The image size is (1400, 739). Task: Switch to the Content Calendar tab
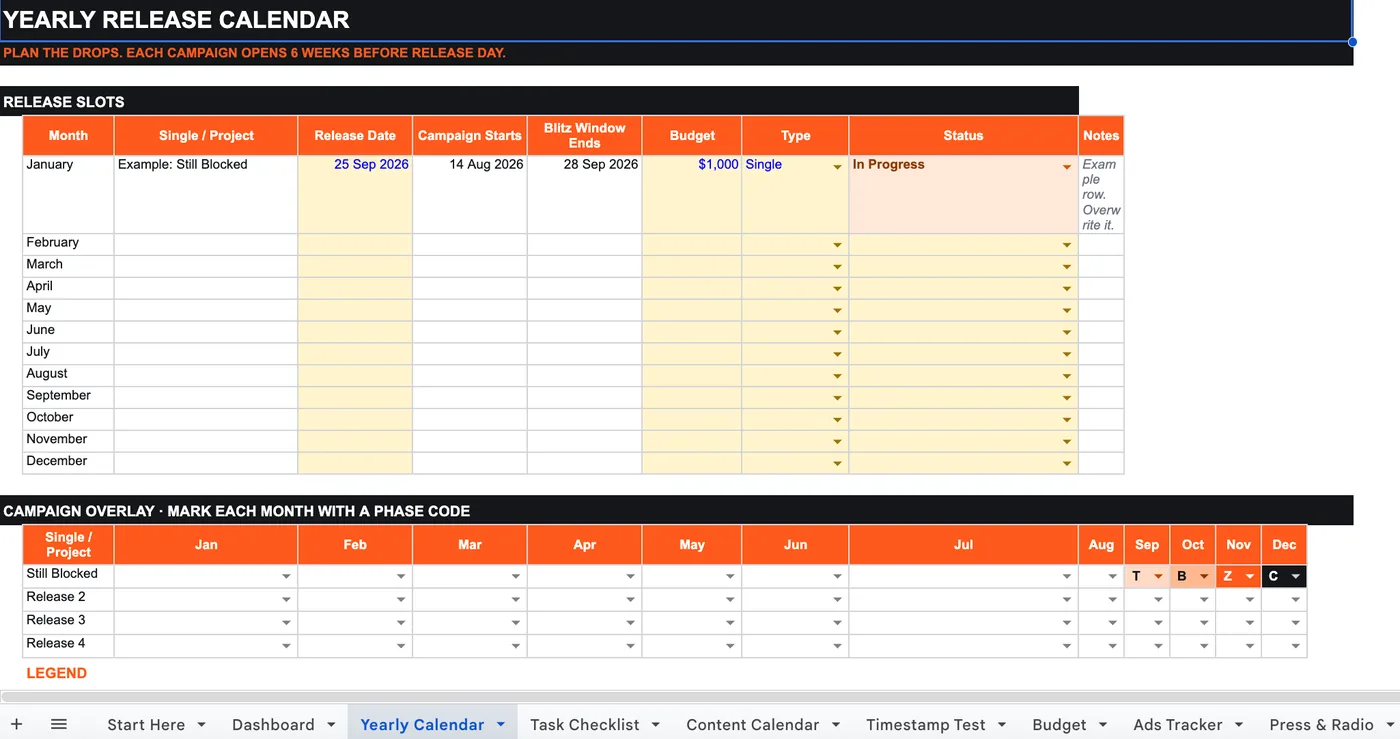(752, 724)
